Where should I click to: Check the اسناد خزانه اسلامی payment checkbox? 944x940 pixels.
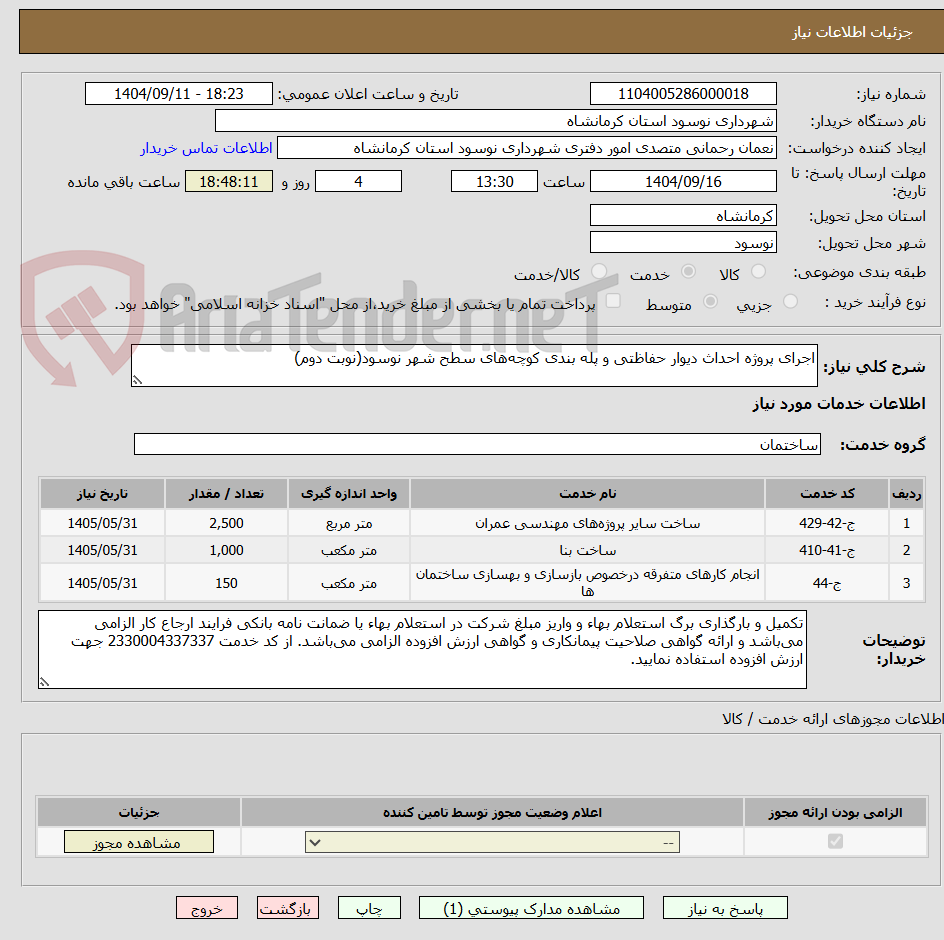pos(611,300)
